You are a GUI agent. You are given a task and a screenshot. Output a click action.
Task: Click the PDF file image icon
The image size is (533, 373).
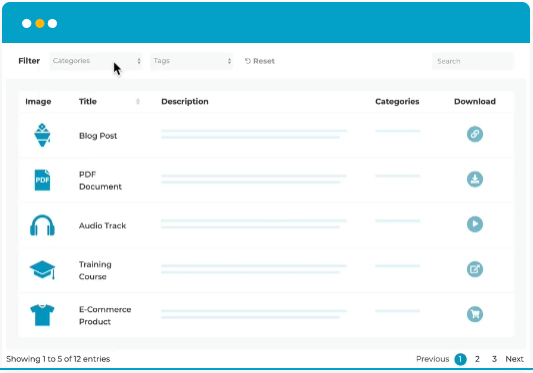click(42, 180)
